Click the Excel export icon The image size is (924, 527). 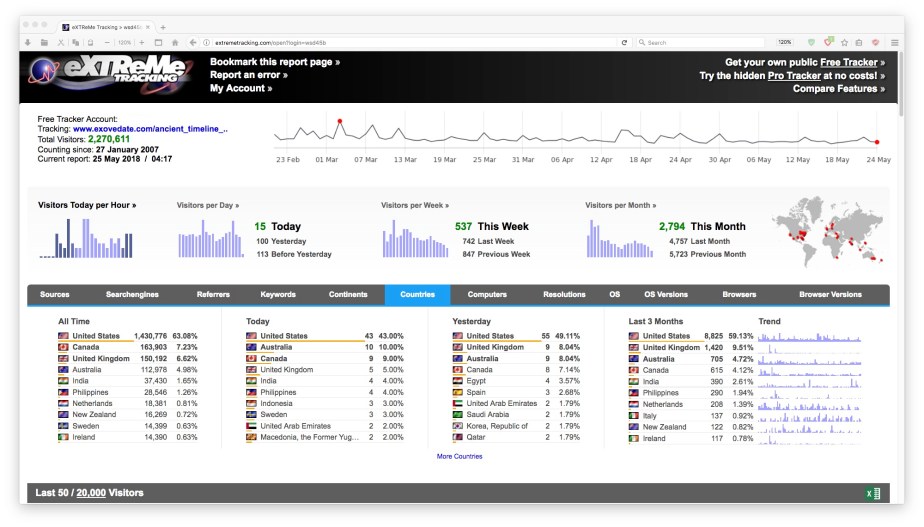872,493
